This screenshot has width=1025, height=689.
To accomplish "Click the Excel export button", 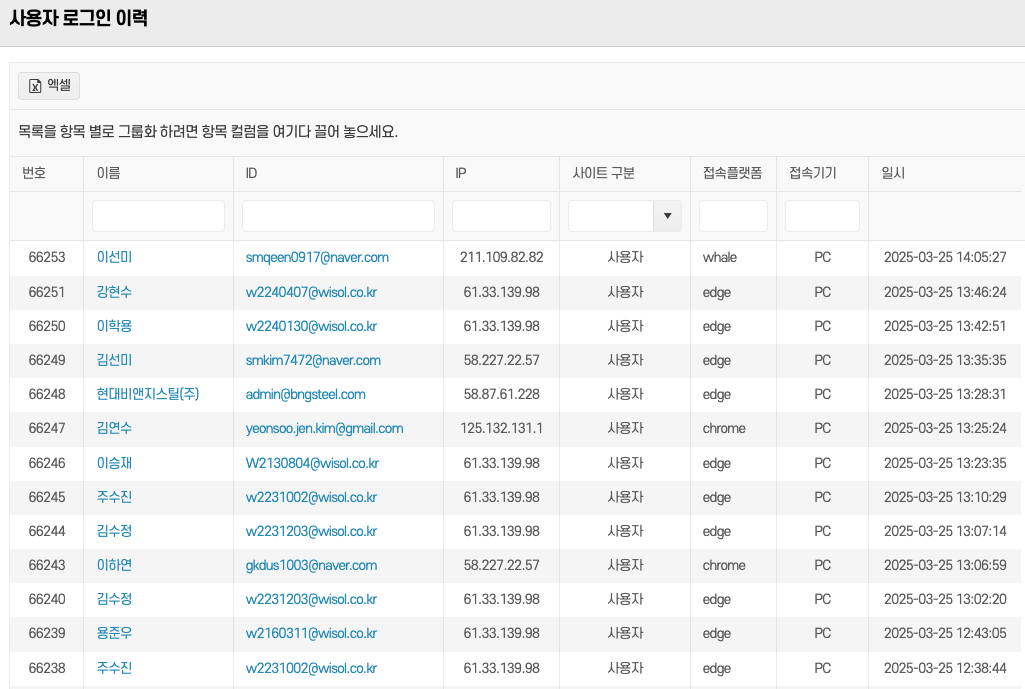I will pyautogui.click(x=49, y=86).
